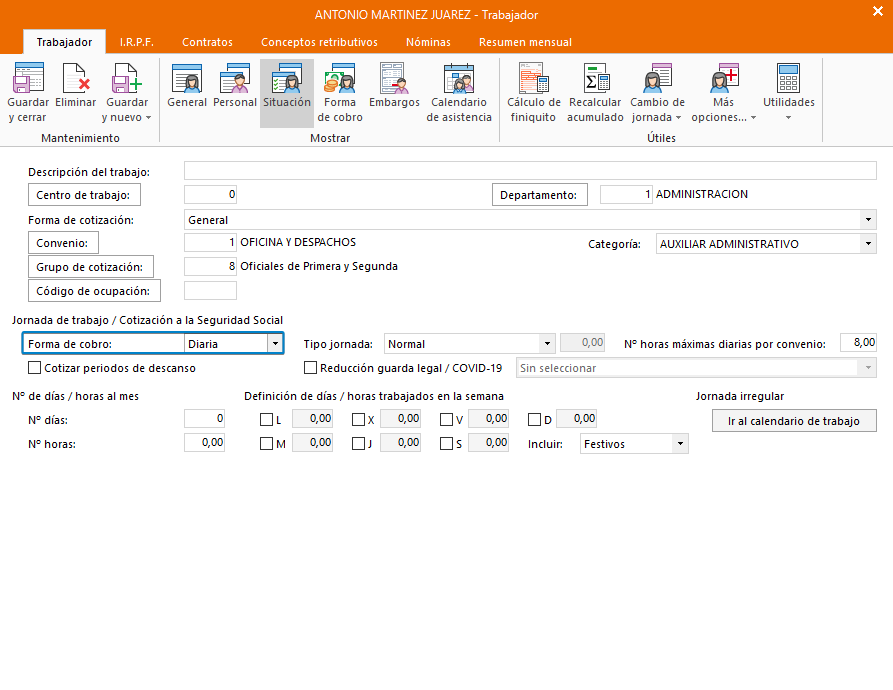Open the Forma de cobro ribbon icon

(x=339, y=79)
